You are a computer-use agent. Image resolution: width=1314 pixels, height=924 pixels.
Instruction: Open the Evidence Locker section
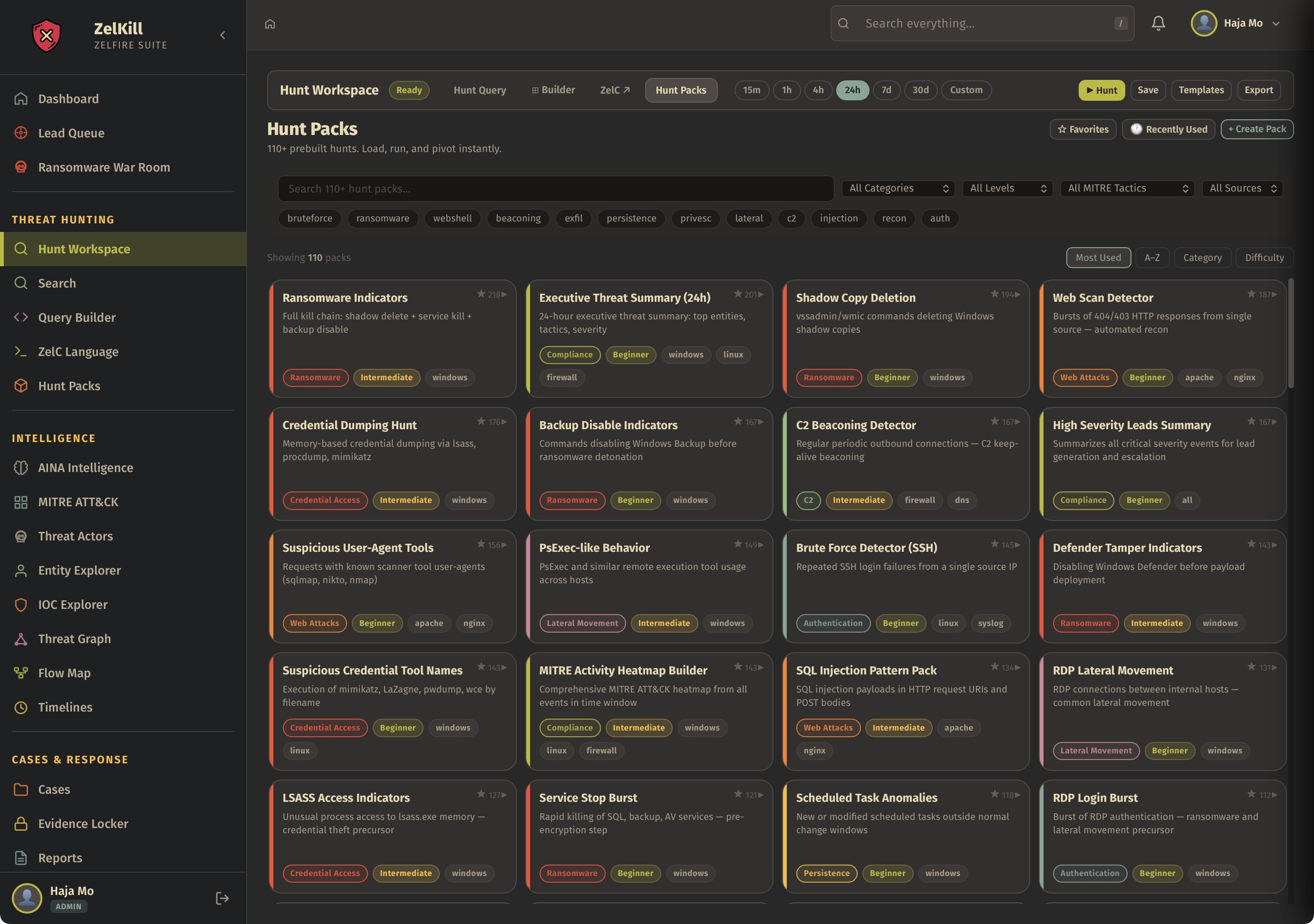[83, 823]
